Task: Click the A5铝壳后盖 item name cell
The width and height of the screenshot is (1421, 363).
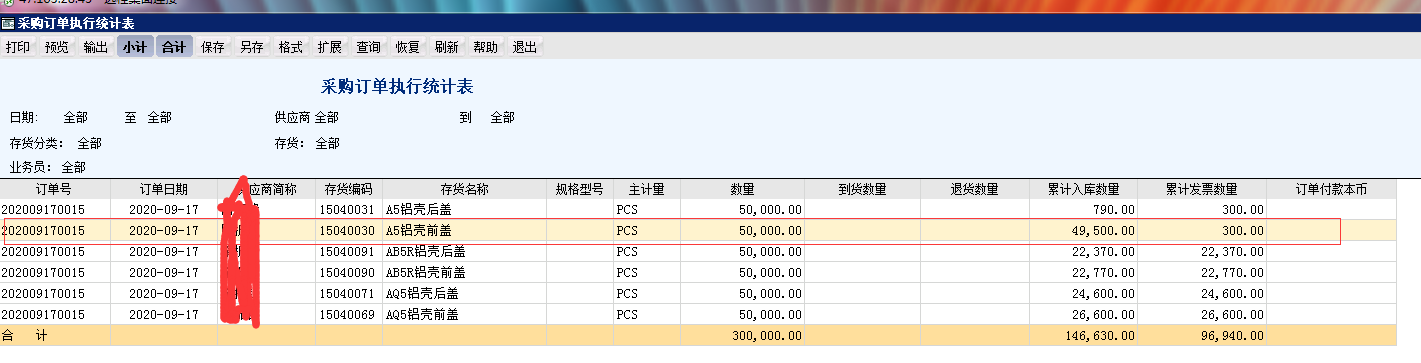Action: click(x=465, y=210)
